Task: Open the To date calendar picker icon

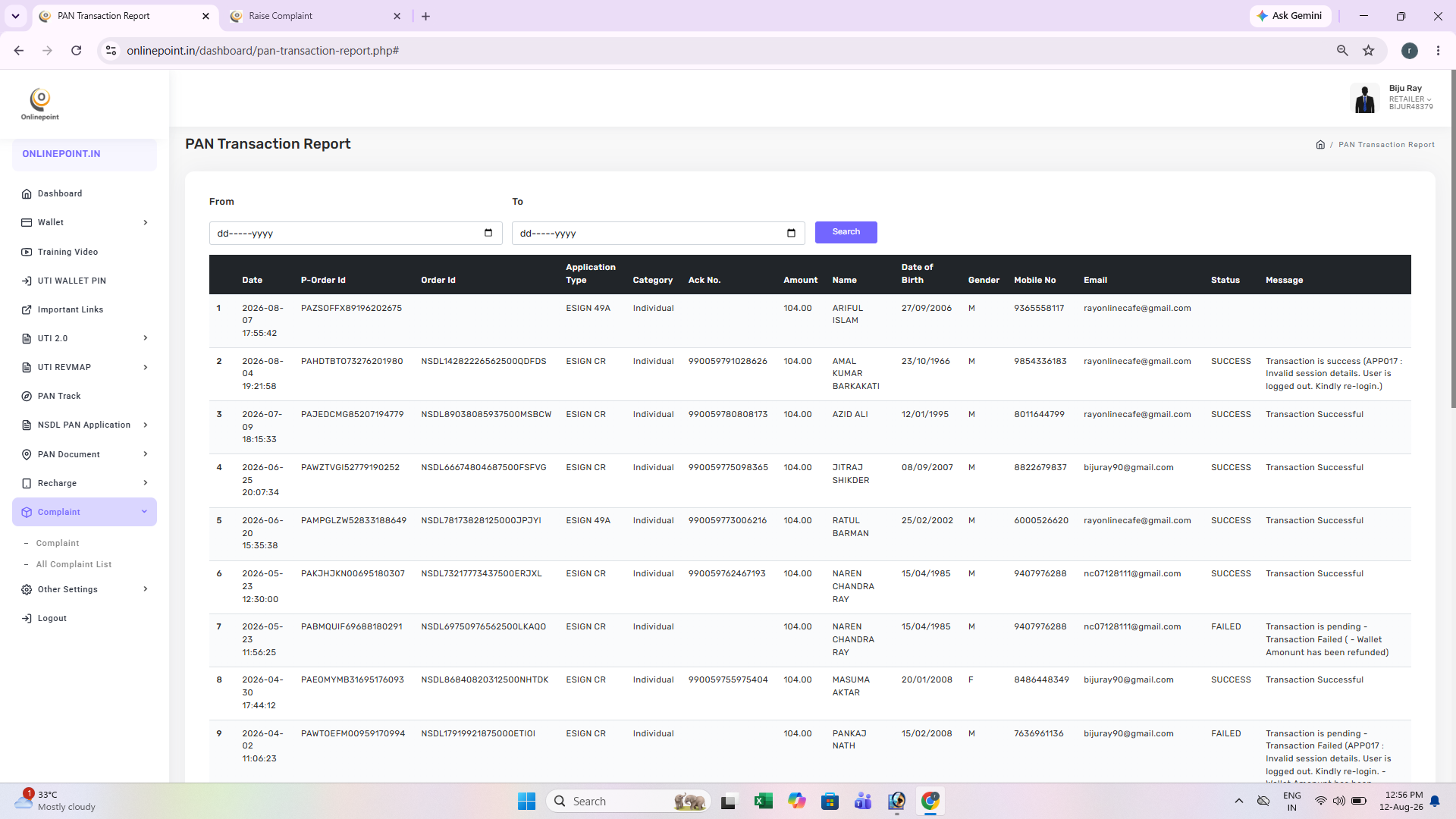Action: point(791,233)
